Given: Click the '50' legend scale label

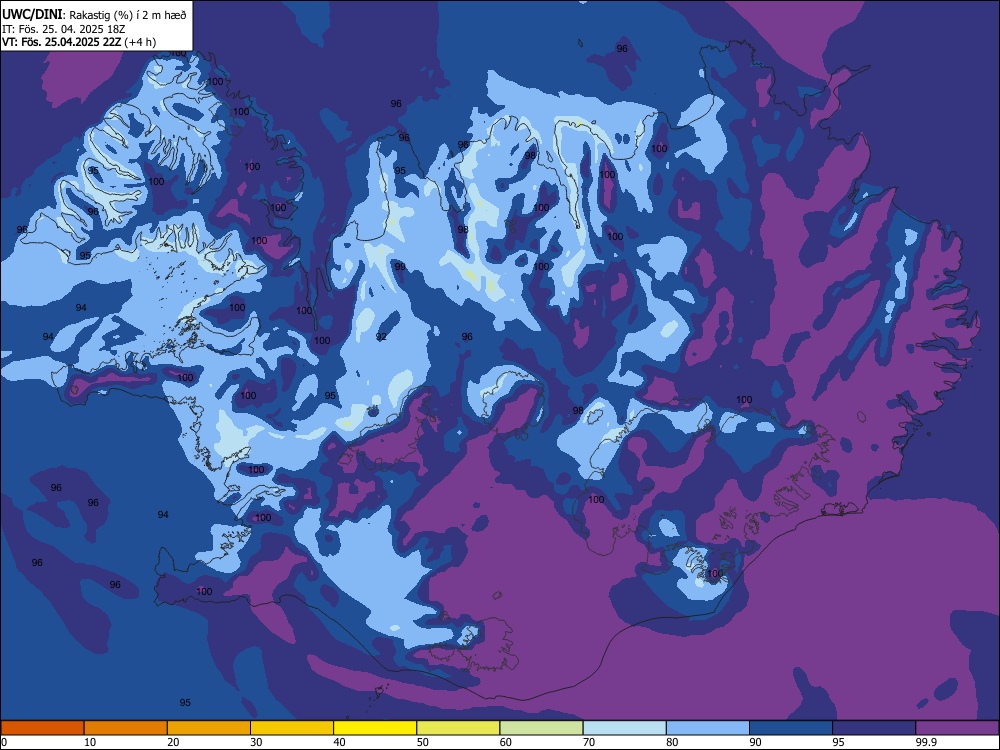Looking at the screenshot, I should pyautogui.click(x=422, y=742).
